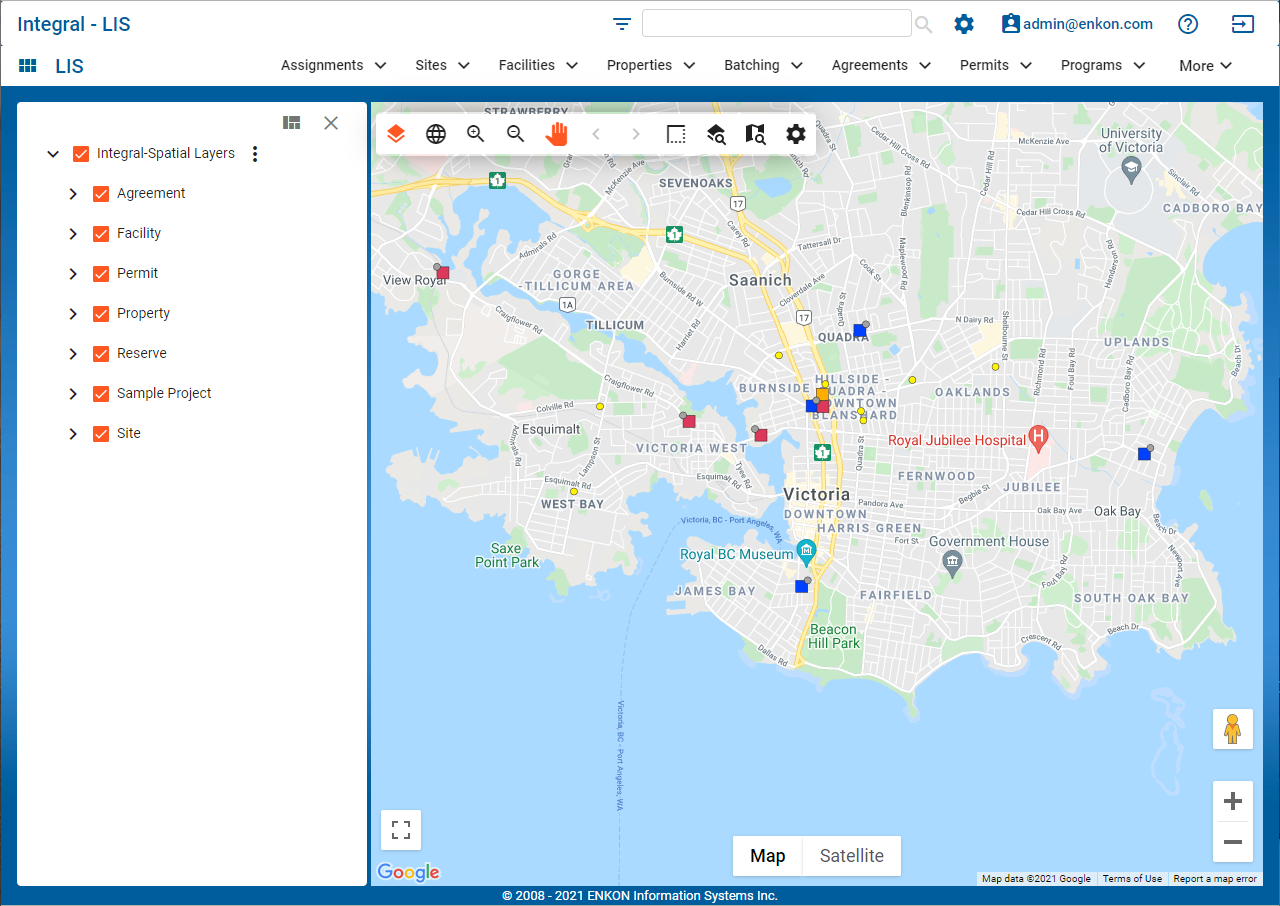Open the More menu

point(1205,66)
